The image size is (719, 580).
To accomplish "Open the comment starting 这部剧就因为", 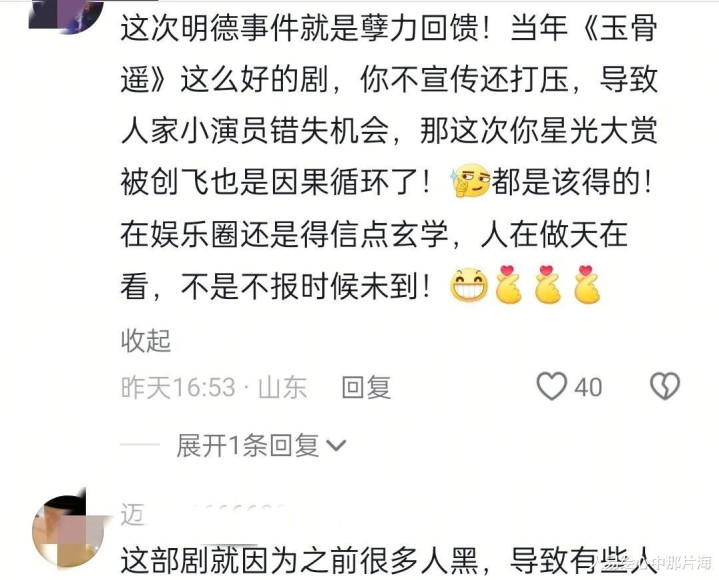I will click(389, 560).
